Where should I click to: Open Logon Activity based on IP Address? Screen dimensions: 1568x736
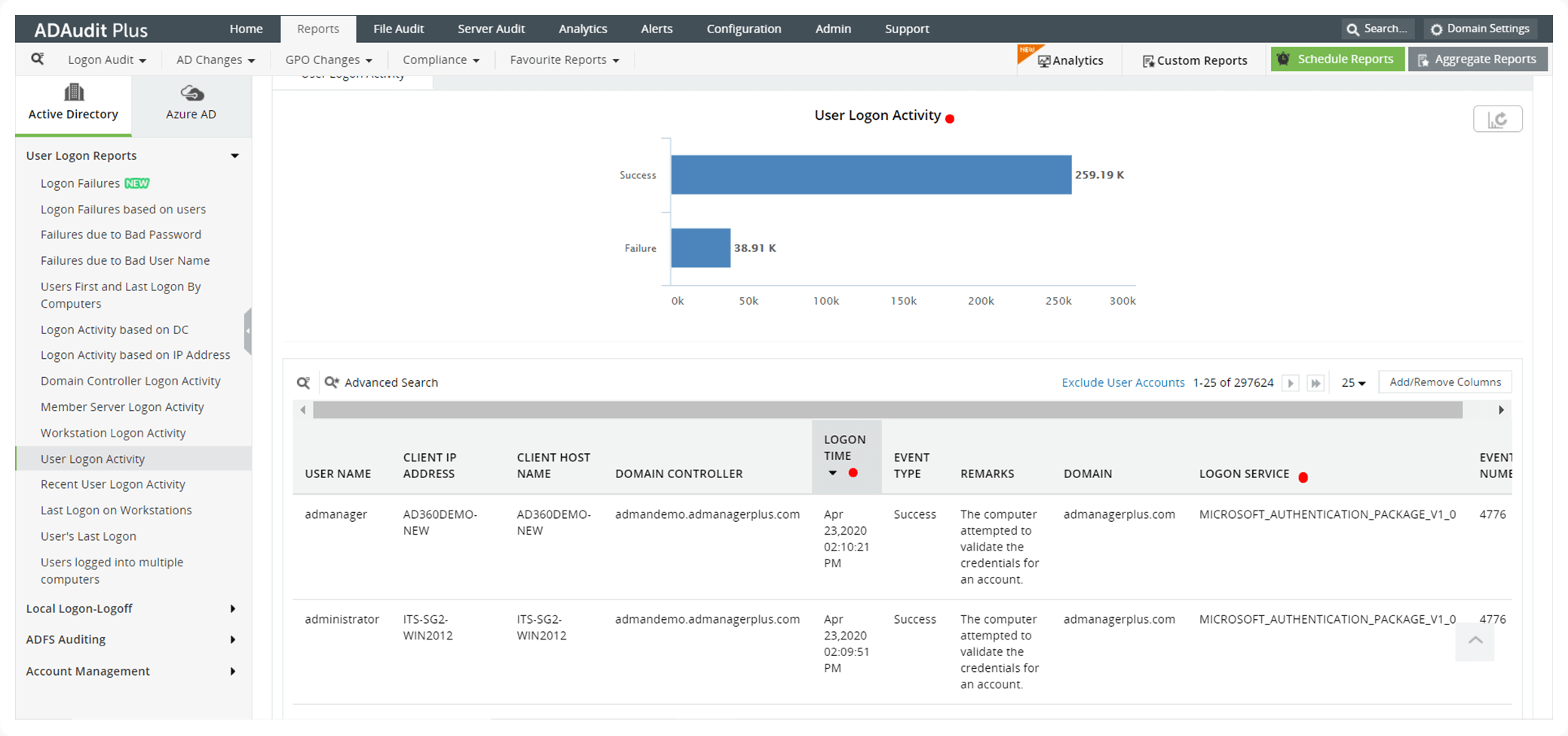[136, 354]
